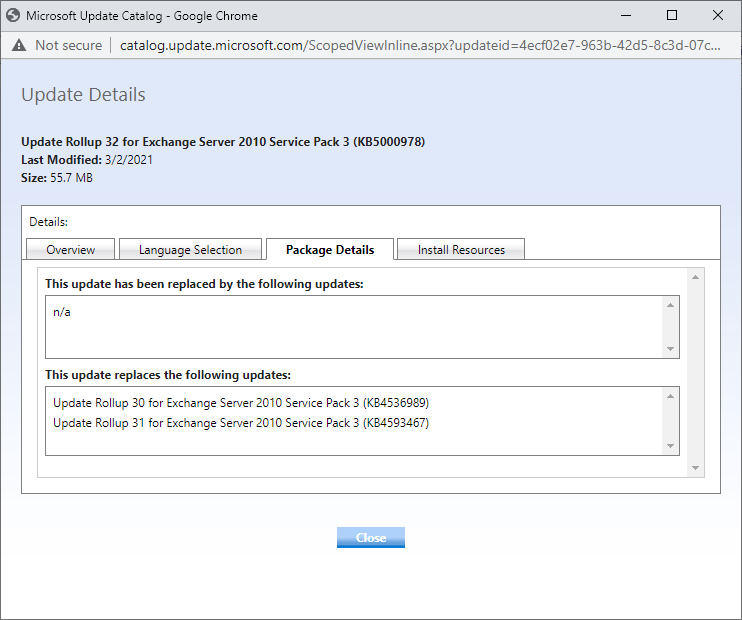This screenshot has height=620, width=742.
Task: Click the catalog.update.microsoft.com address bar URL
Action: pos(420,45)
